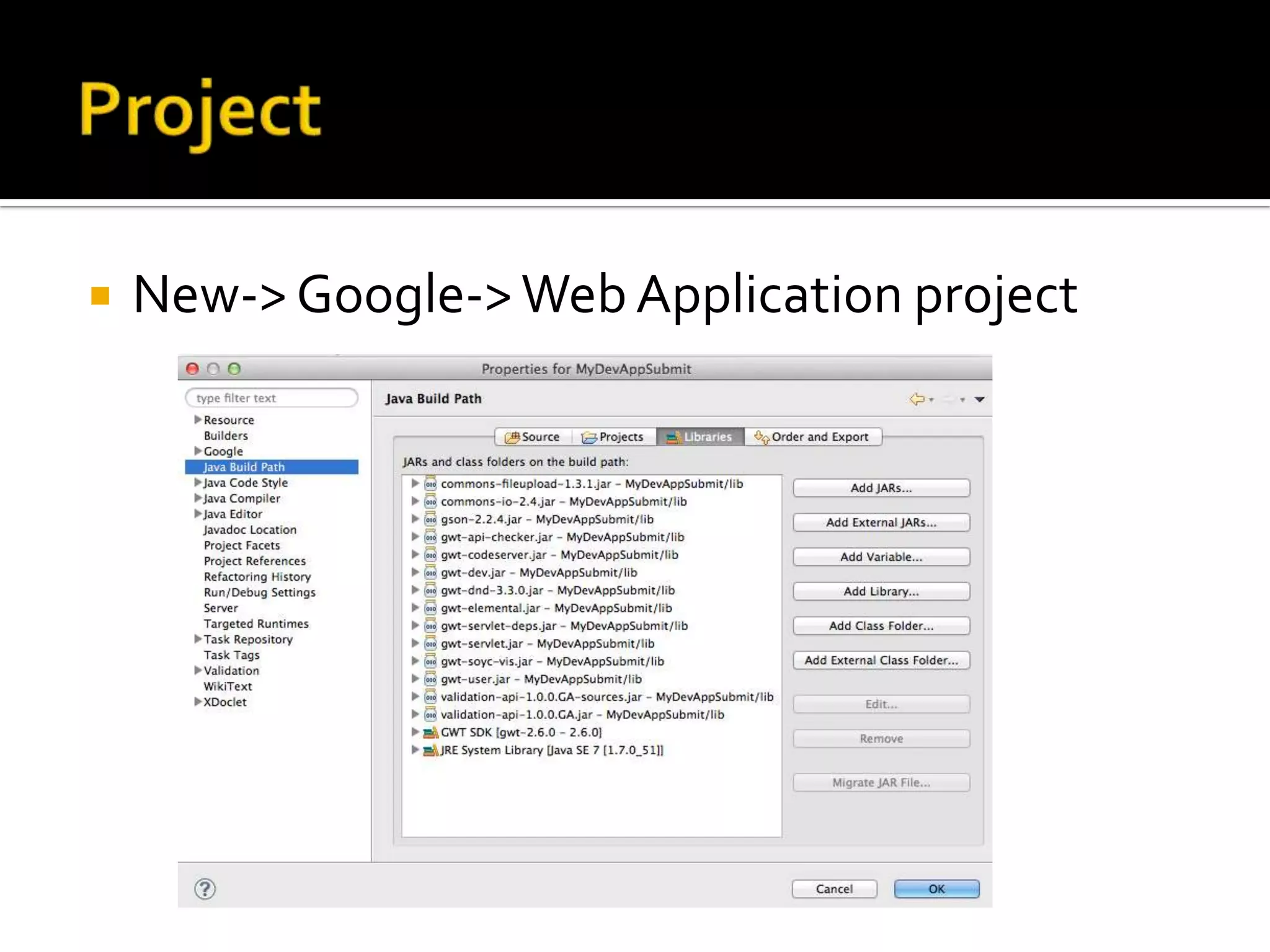Click the jar icon for gwt-user.jar
The image size is (1270, 952).
point(430,679)
